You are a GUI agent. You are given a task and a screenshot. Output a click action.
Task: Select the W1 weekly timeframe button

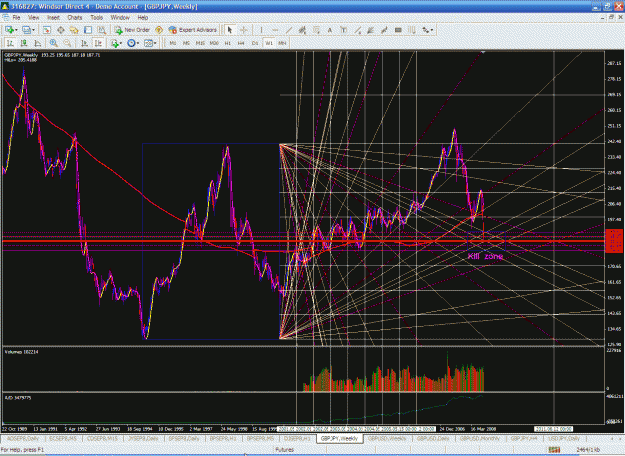(x=269, y=43)
